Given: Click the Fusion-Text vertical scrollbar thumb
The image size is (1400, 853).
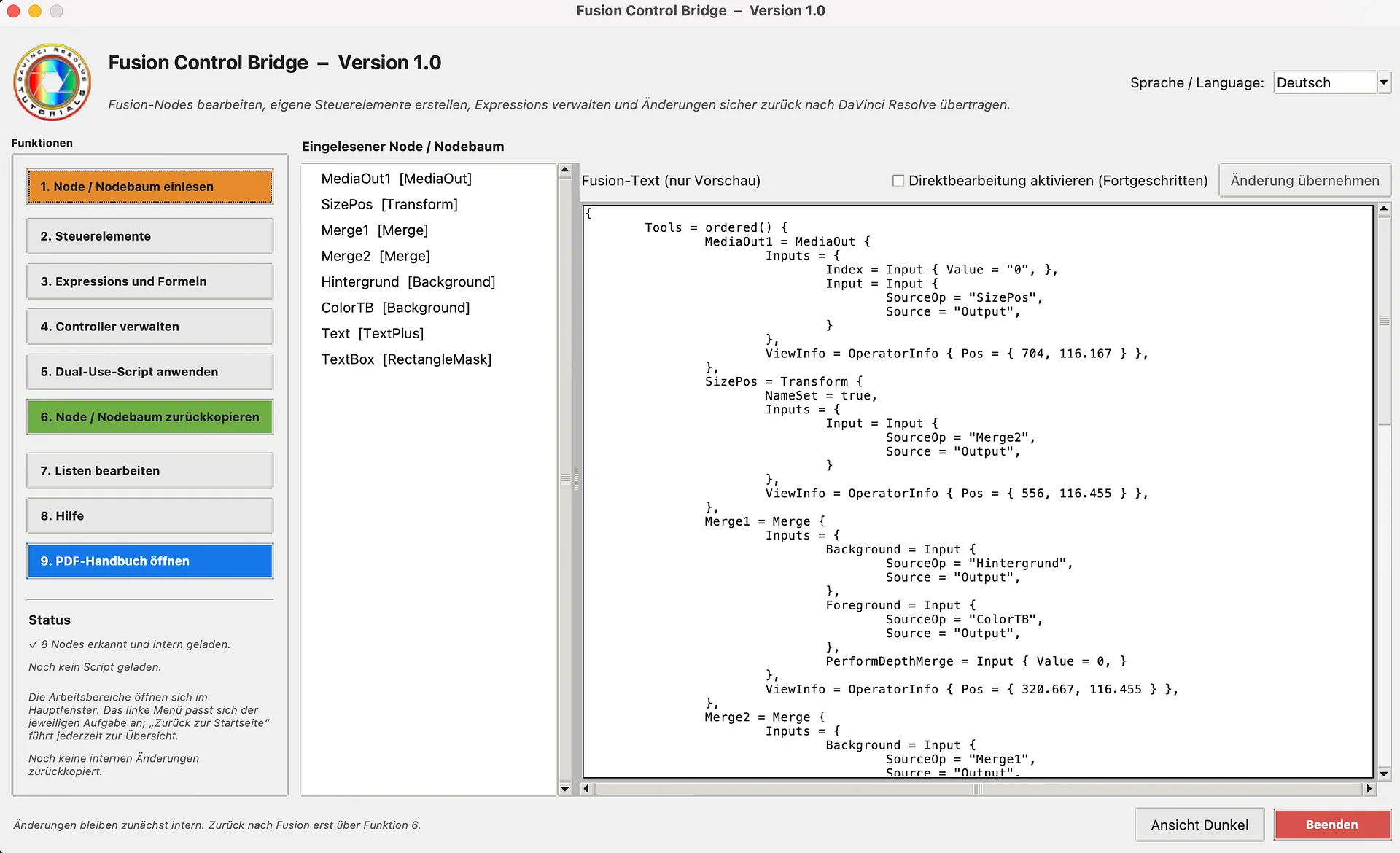Looking at the screenshot, I should [x=1384, y=321].
